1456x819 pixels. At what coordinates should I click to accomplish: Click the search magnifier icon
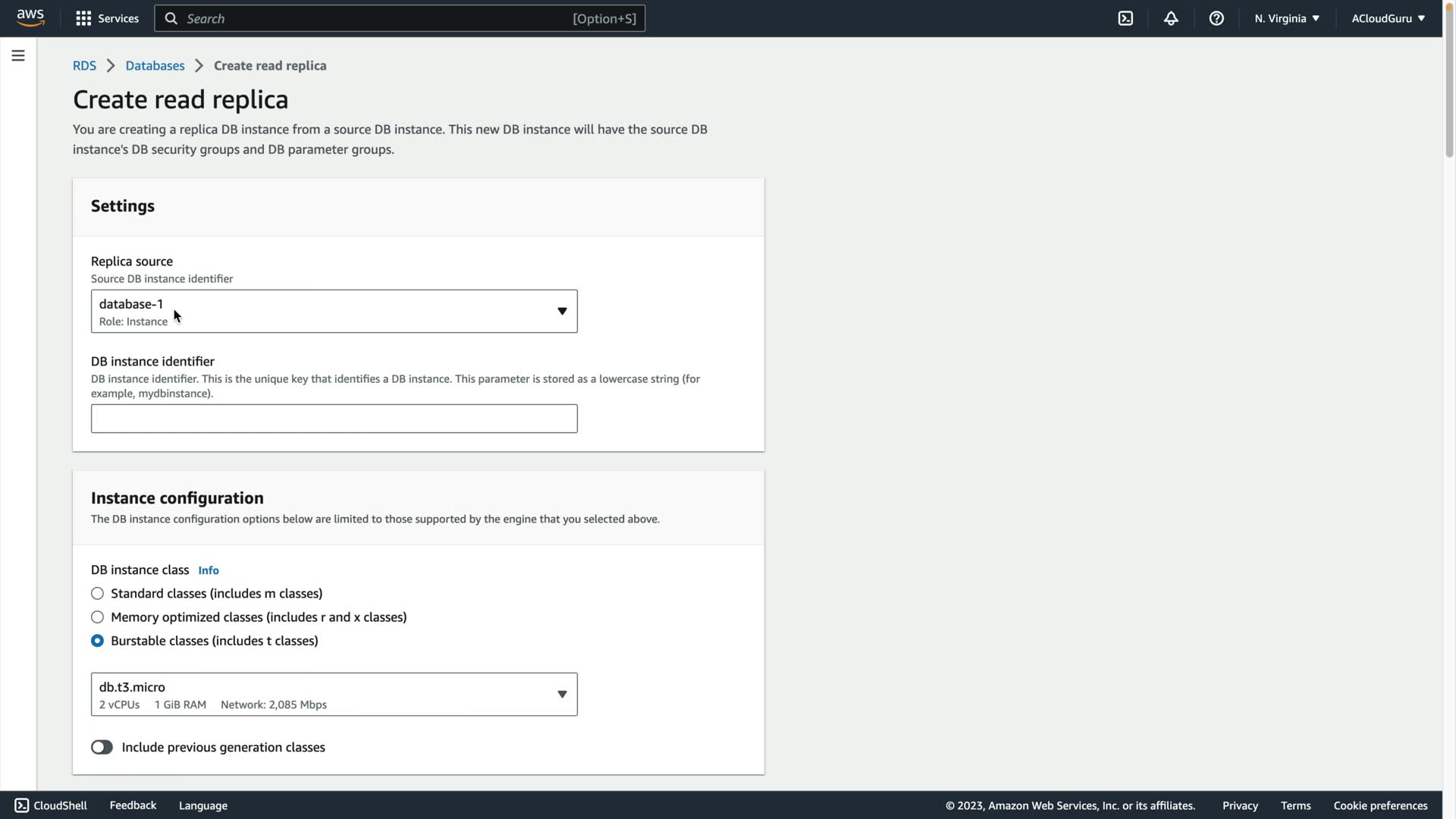[171, 18]
